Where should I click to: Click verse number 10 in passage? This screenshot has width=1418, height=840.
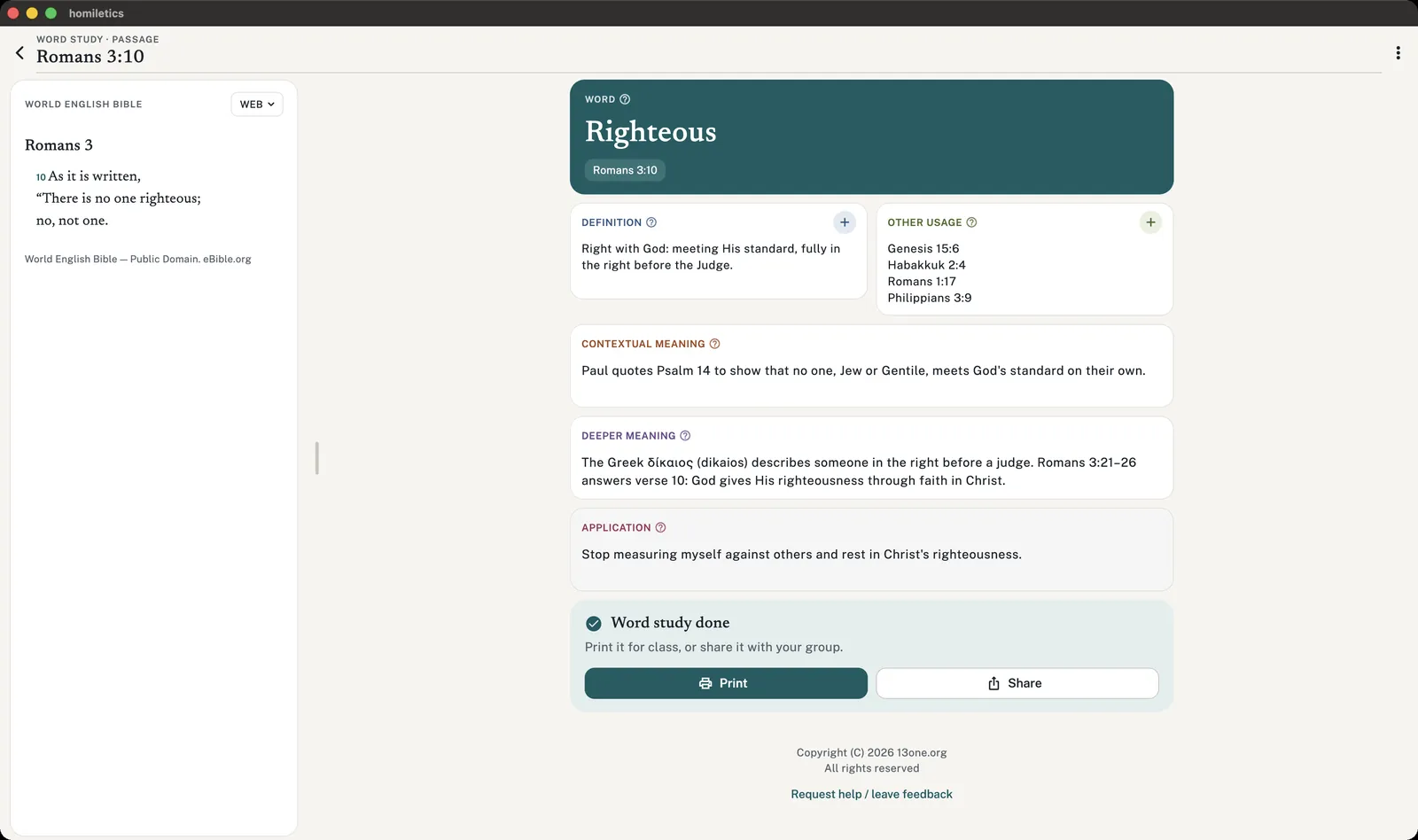tap(41, 177)
